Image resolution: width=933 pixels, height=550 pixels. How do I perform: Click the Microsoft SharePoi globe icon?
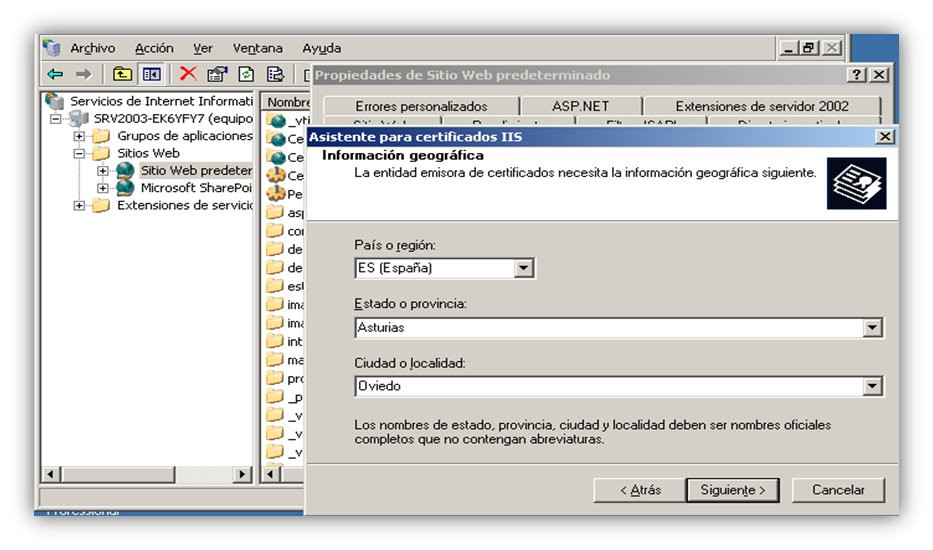point(125,188)
